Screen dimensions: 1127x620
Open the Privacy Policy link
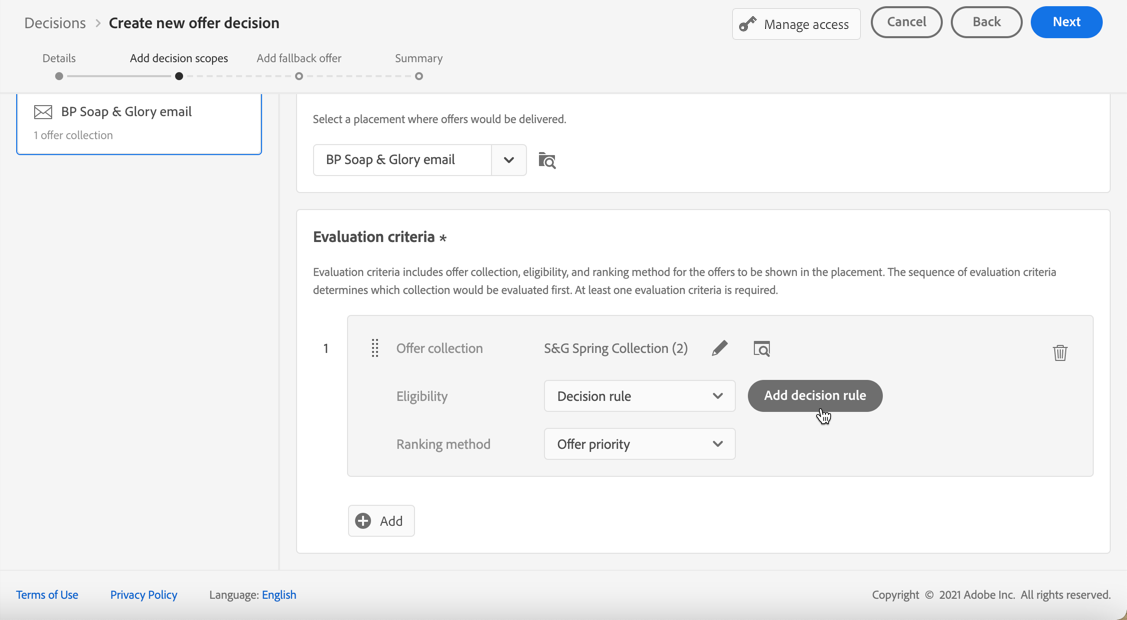coord(143,595)
